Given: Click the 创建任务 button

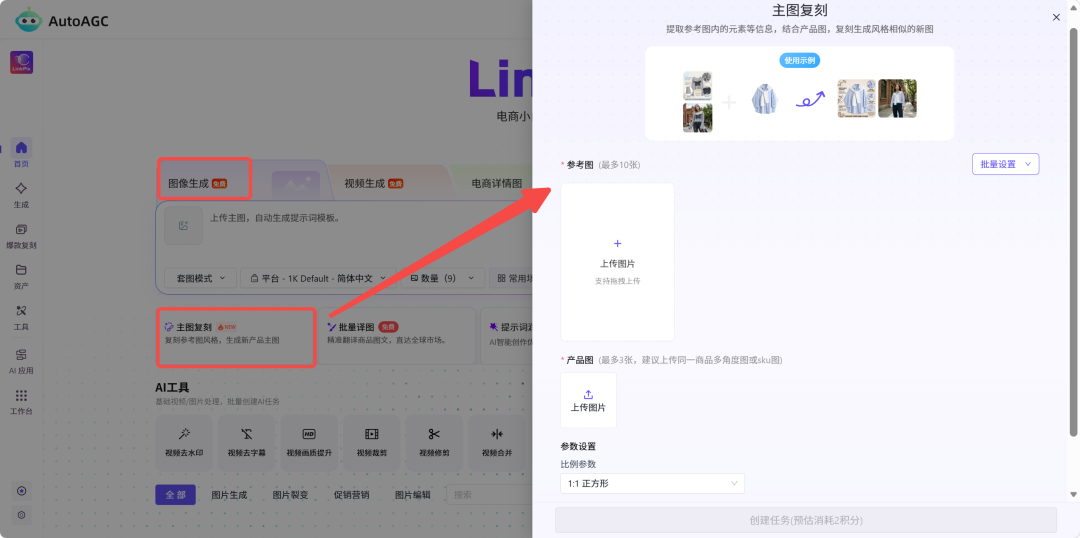Looking at the screenshot, I should [806, 520].
